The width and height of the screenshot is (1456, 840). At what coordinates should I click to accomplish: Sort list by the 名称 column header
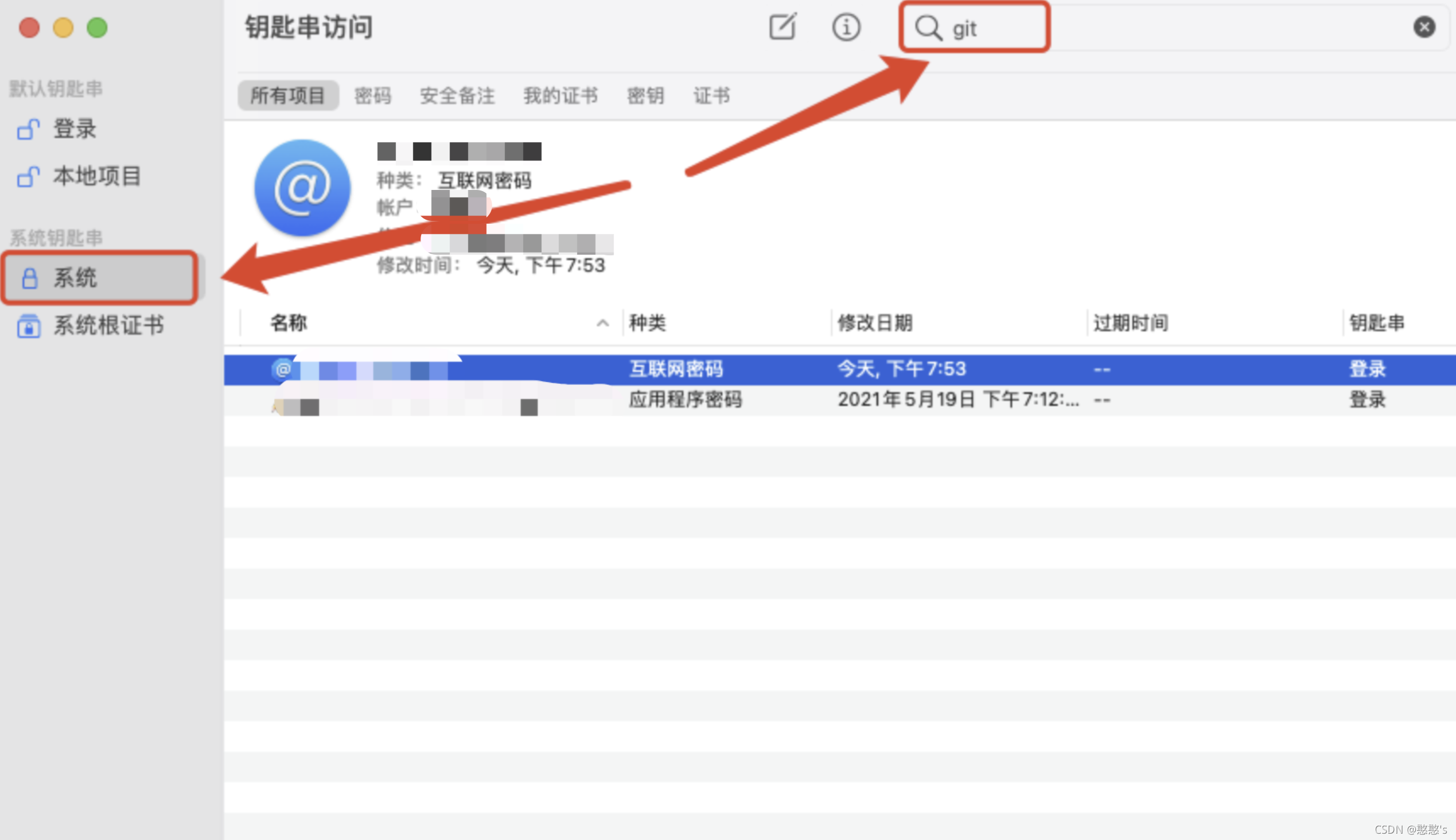[x=289, y=322]
